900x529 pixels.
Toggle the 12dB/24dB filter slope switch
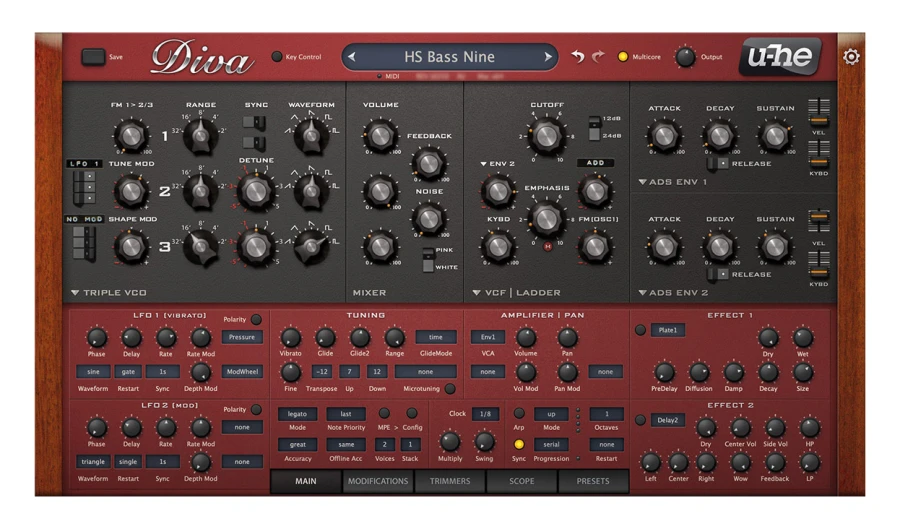point(595,128)
